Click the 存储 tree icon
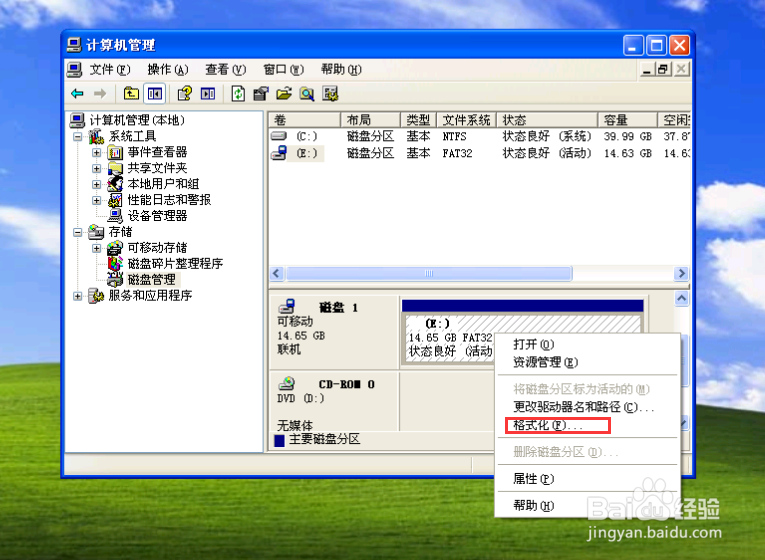 point(96,232)
